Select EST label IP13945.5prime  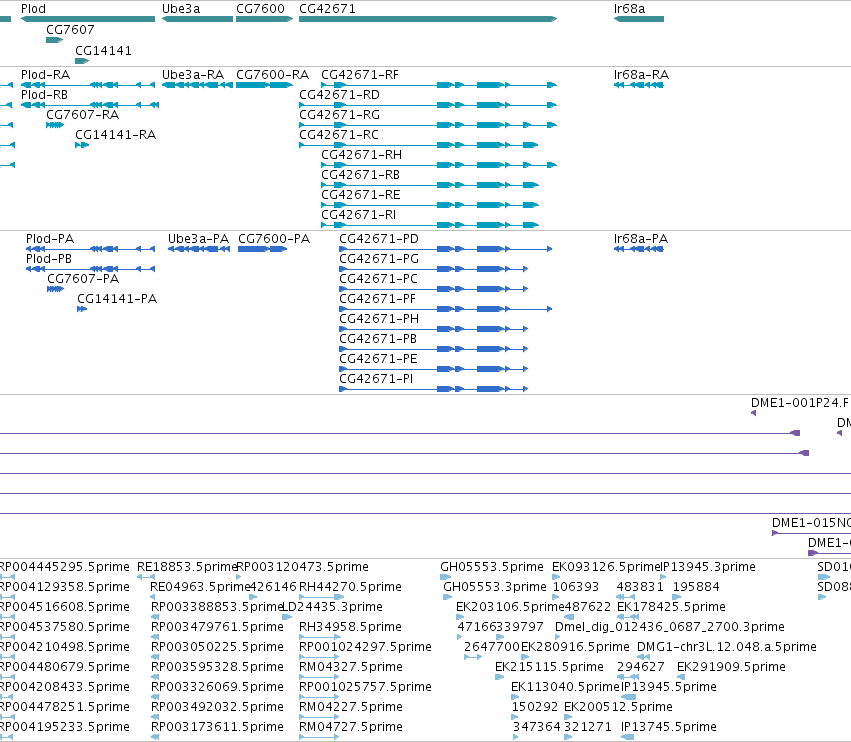669,687
